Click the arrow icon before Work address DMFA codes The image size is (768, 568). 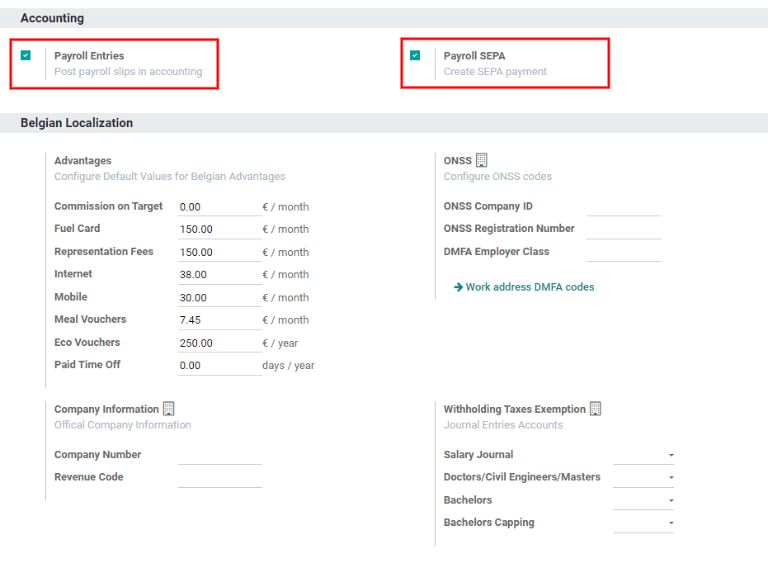[x=458, y=287]
